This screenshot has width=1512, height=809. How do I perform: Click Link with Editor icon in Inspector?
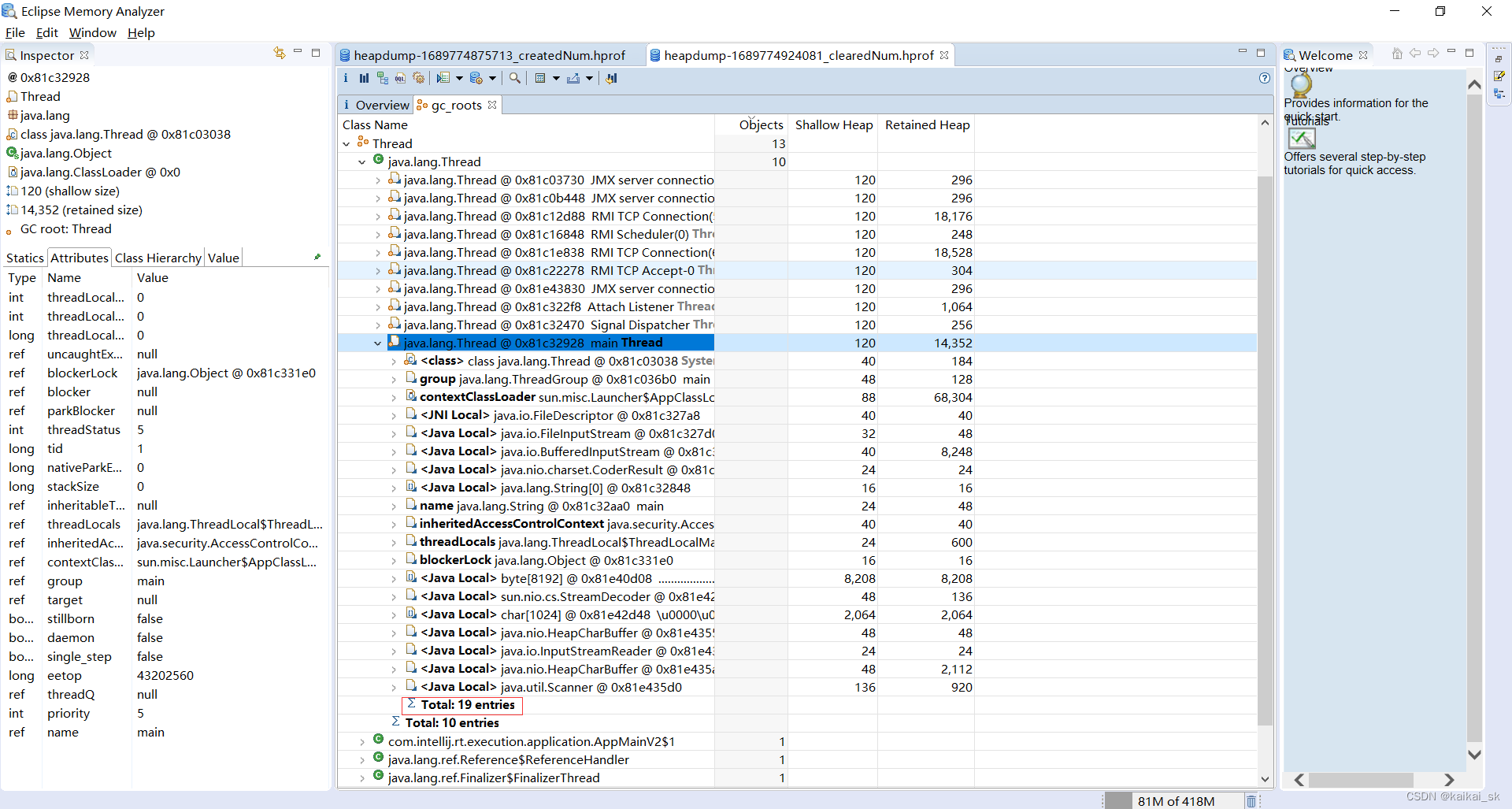point(279,53)
